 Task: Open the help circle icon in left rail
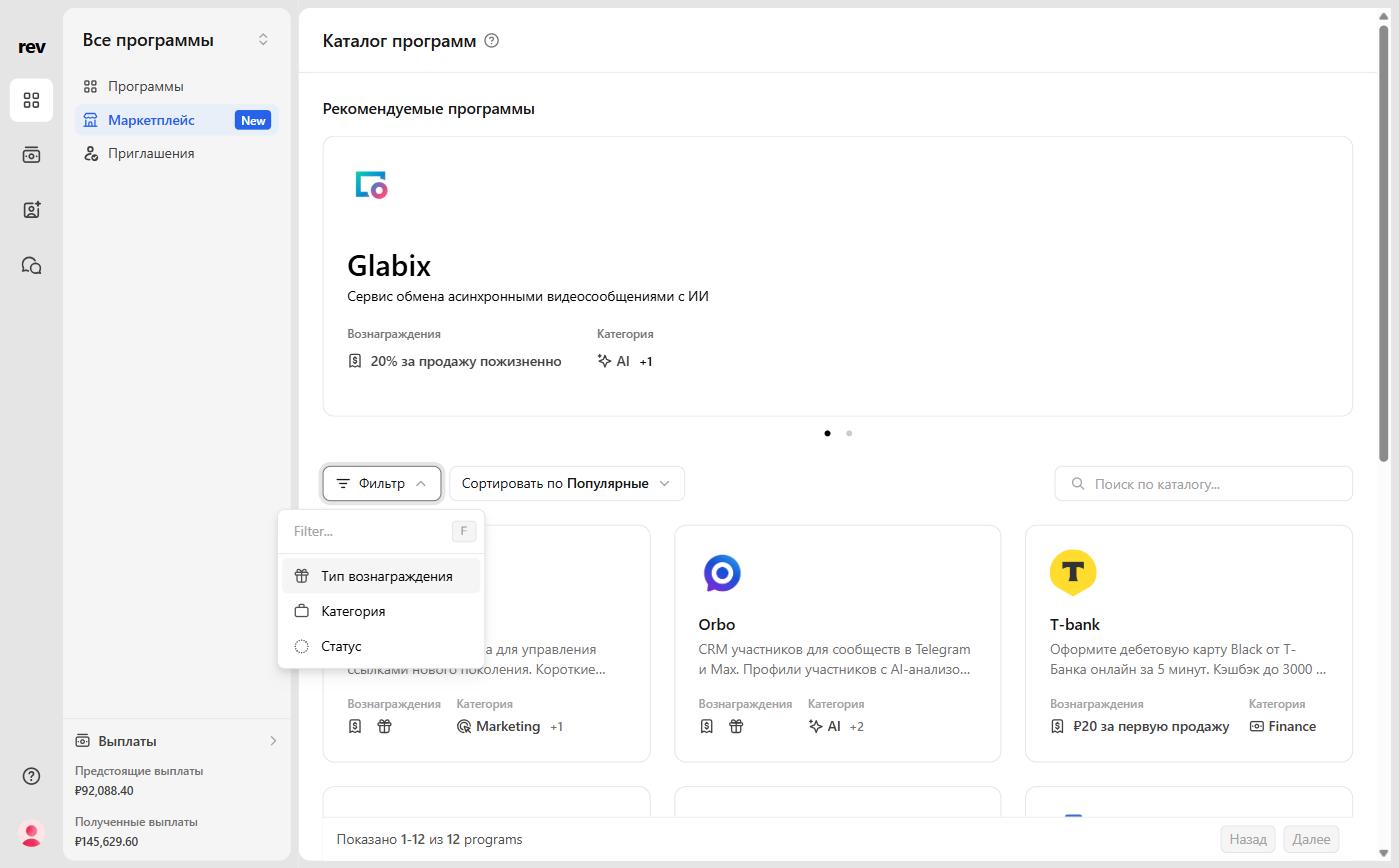coord(31,776)
